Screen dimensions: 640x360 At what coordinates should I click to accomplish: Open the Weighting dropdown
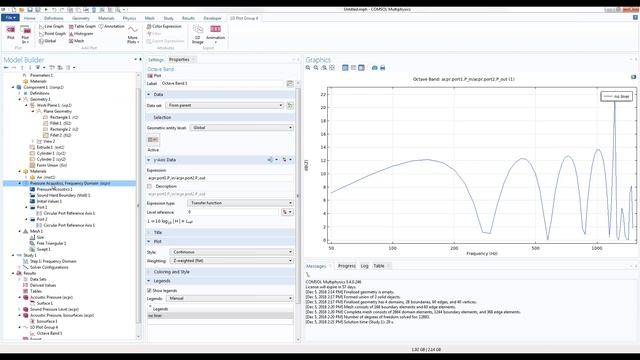[231, 260]
